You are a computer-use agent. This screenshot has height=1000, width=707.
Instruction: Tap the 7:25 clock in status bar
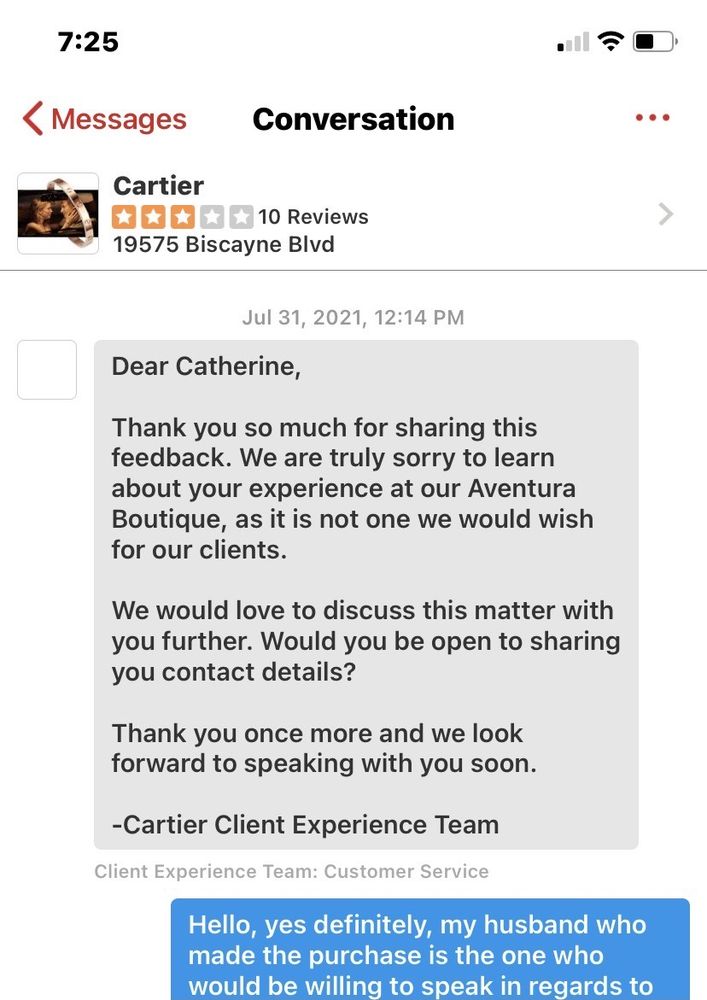88,42
